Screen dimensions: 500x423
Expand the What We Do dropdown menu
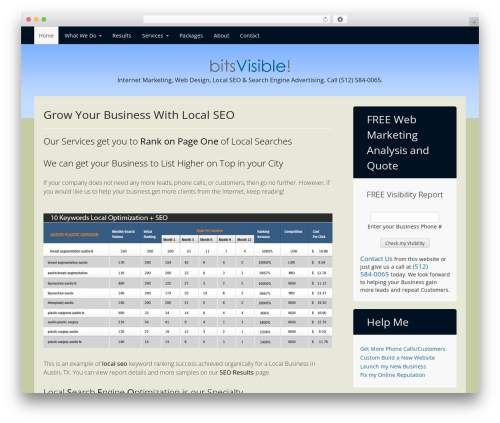(x=83, y=35)
